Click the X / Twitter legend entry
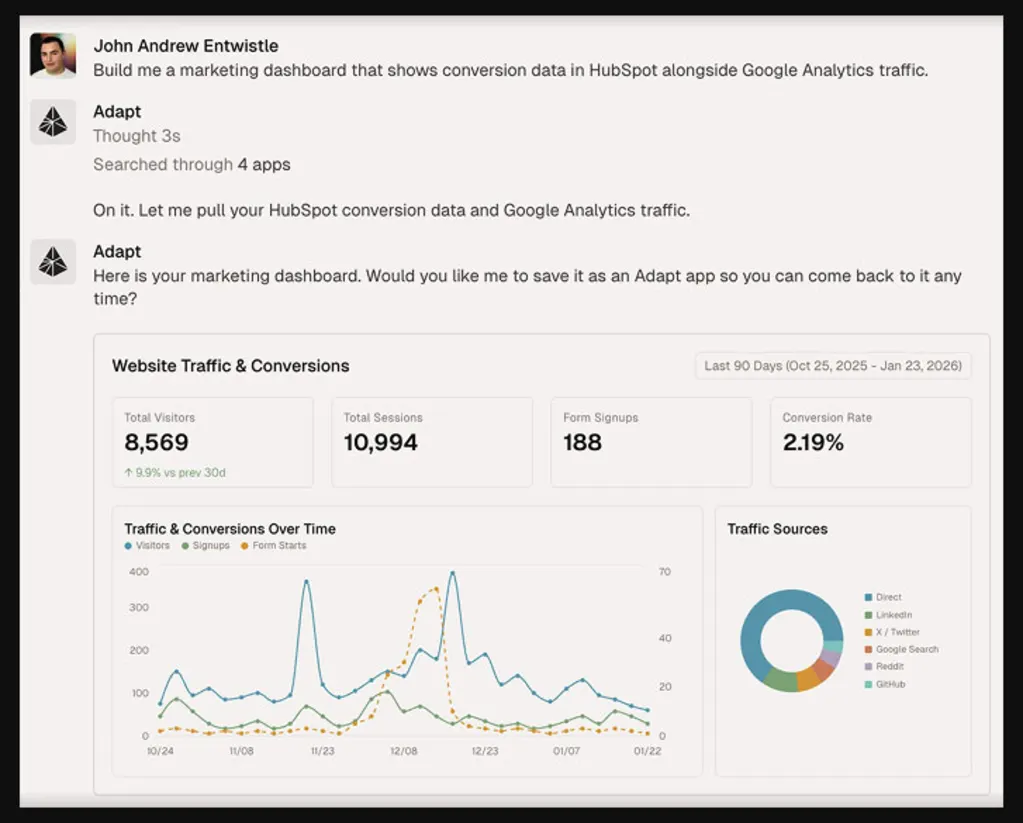The width and height of the screenshot is (1023, 823). [x=897, y=632]
